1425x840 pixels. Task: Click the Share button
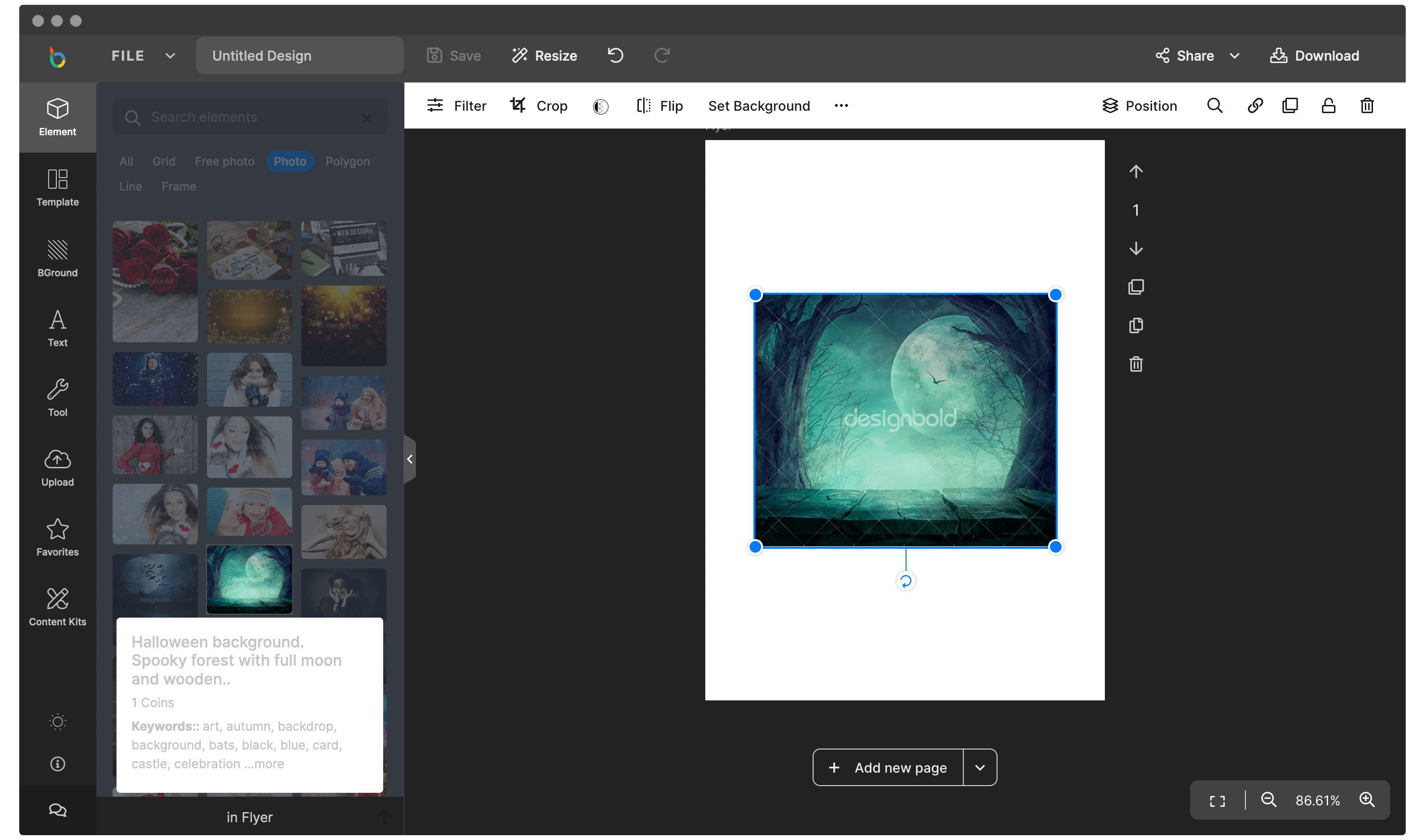[x=1184, y=55]
